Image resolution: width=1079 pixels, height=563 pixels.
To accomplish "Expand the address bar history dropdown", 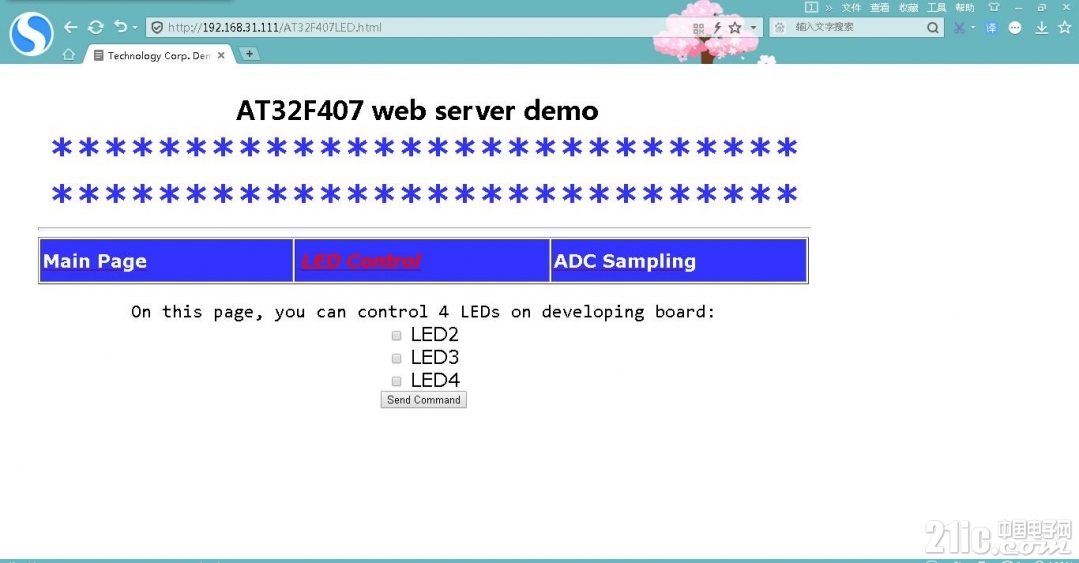I will tap(754, 28).
